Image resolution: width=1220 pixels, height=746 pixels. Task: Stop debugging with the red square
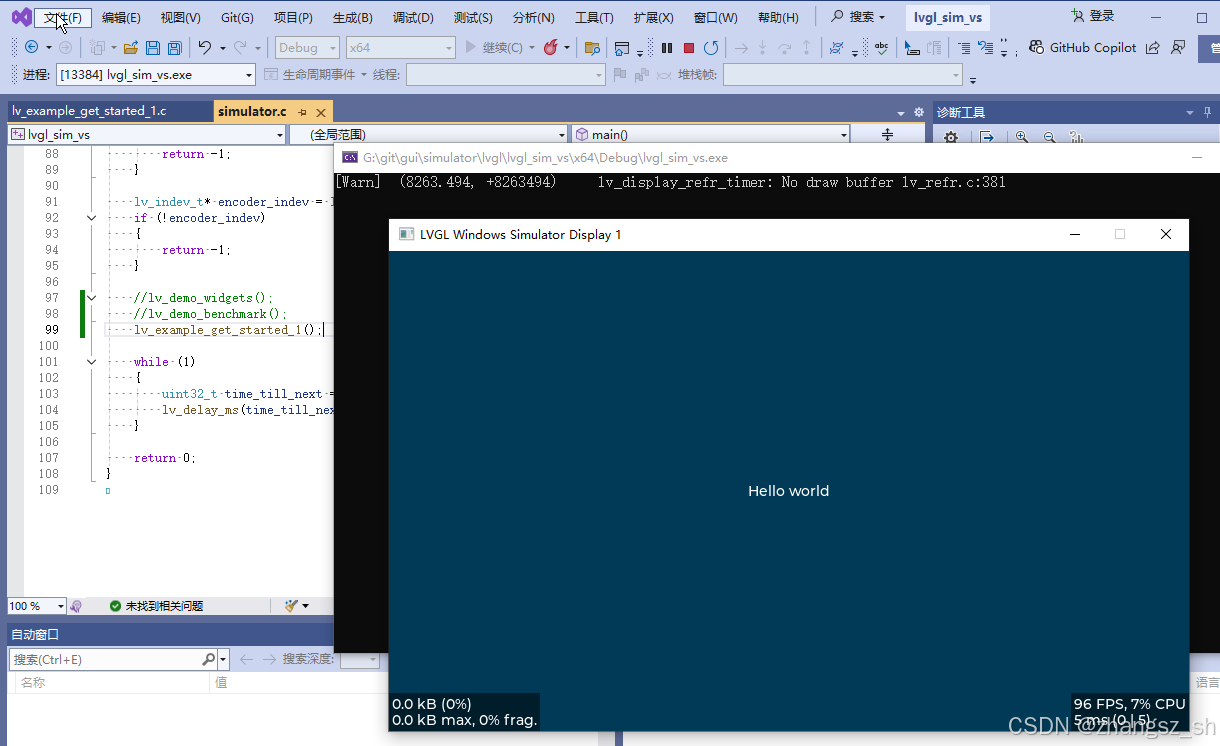tap(689, 48)
